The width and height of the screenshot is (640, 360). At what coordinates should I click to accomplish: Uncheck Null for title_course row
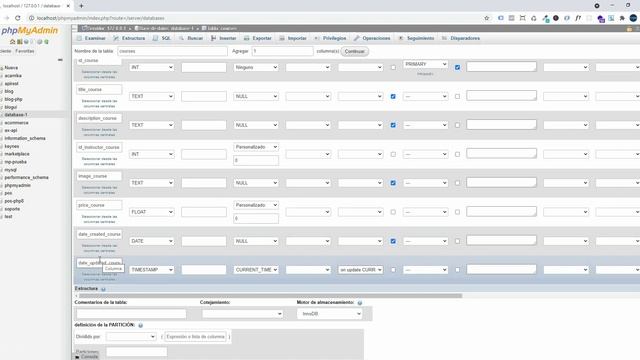pos(393,96)
